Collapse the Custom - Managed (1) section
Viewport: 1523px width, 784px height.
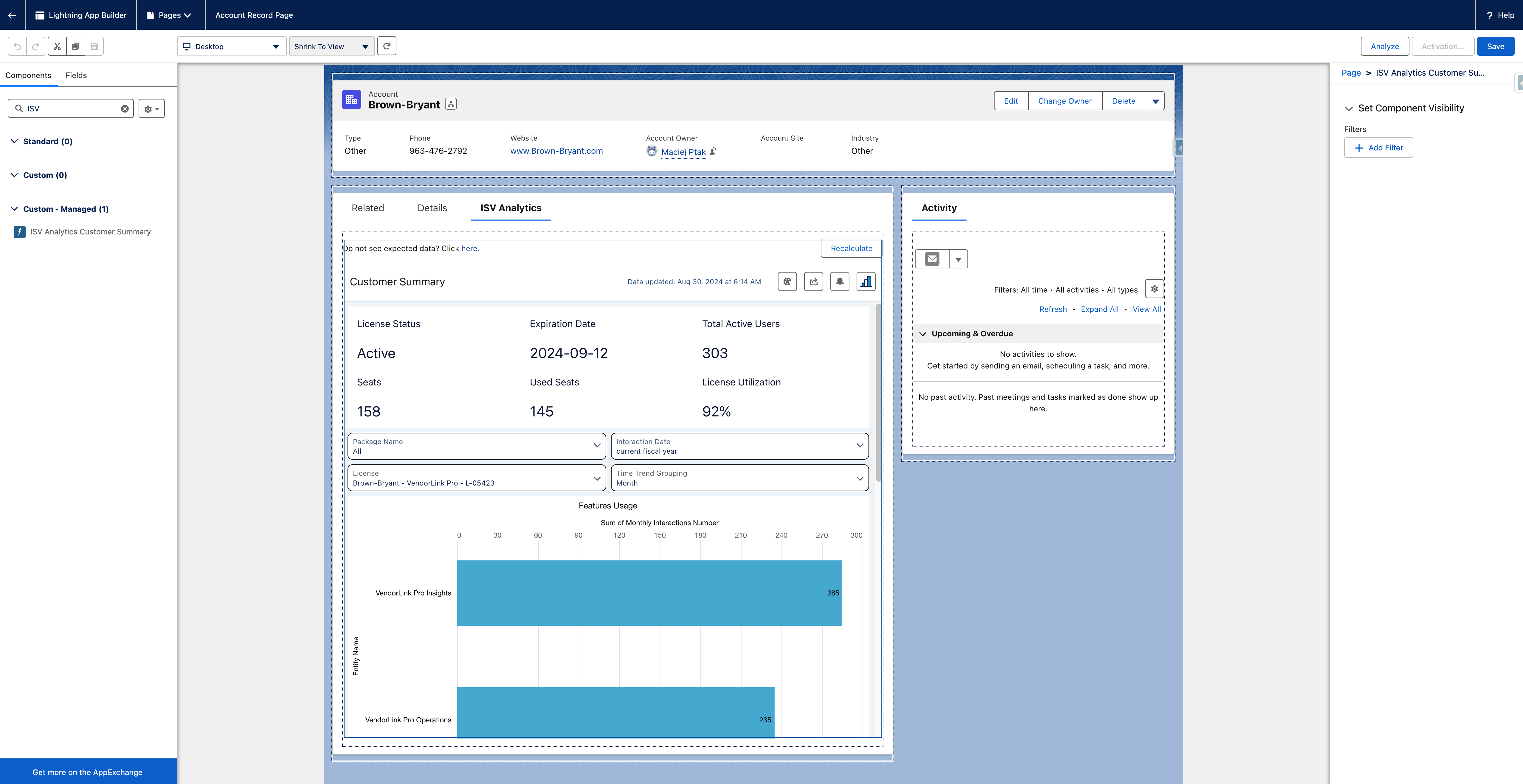tap(14, 209)
